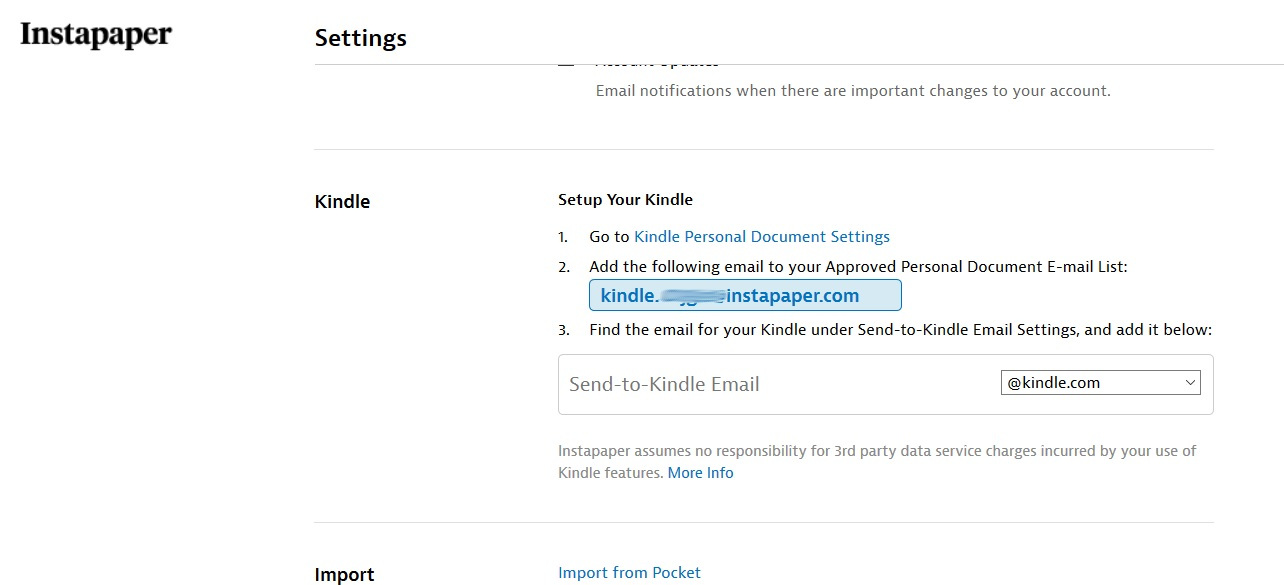Click step 3 Send-to-Kindle Email Settings instruction
Screen dimensions: 1284x585
click(x=900, y=330)
